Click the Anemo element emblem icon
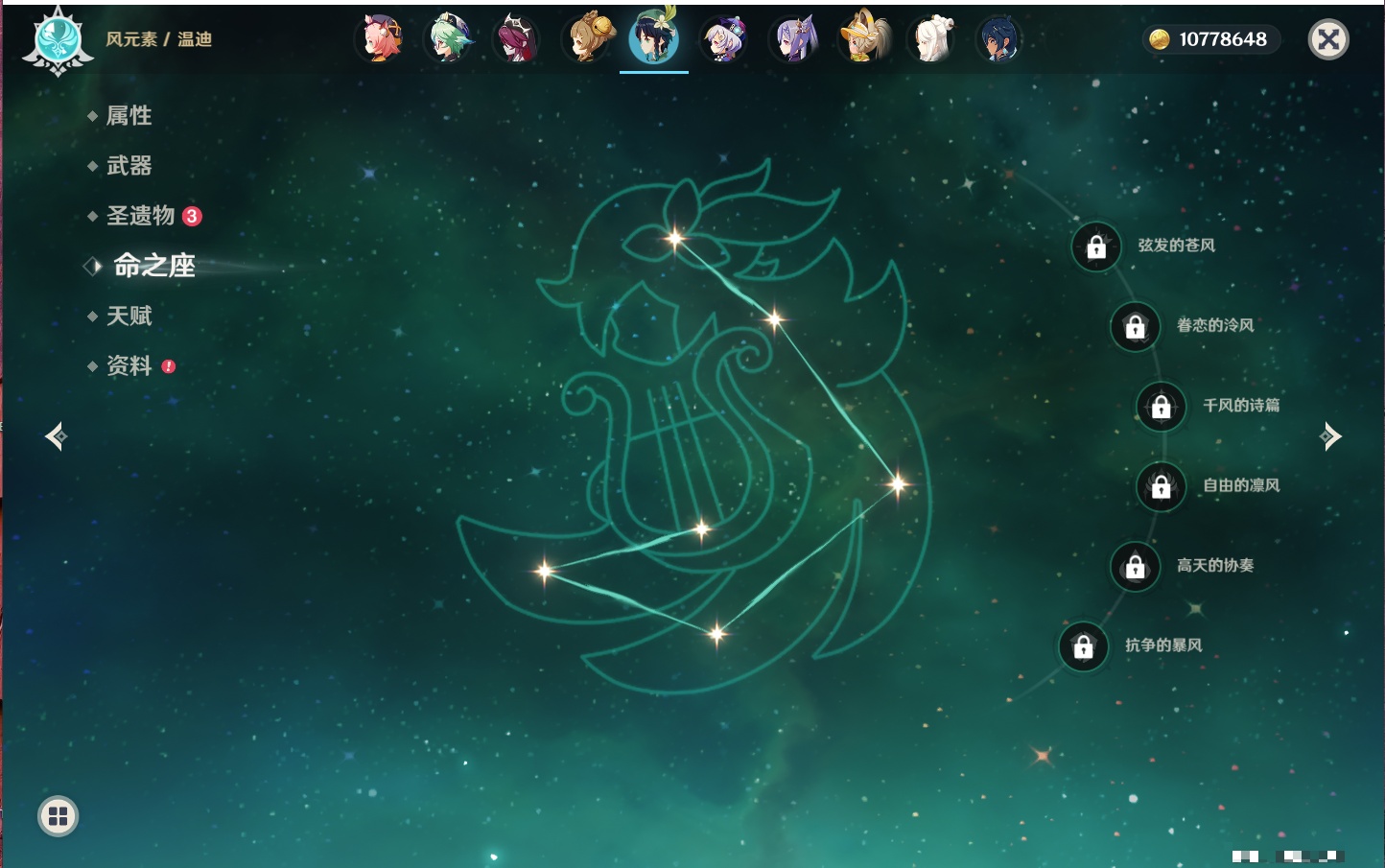The image size is (1385, 868). [58, 41]
